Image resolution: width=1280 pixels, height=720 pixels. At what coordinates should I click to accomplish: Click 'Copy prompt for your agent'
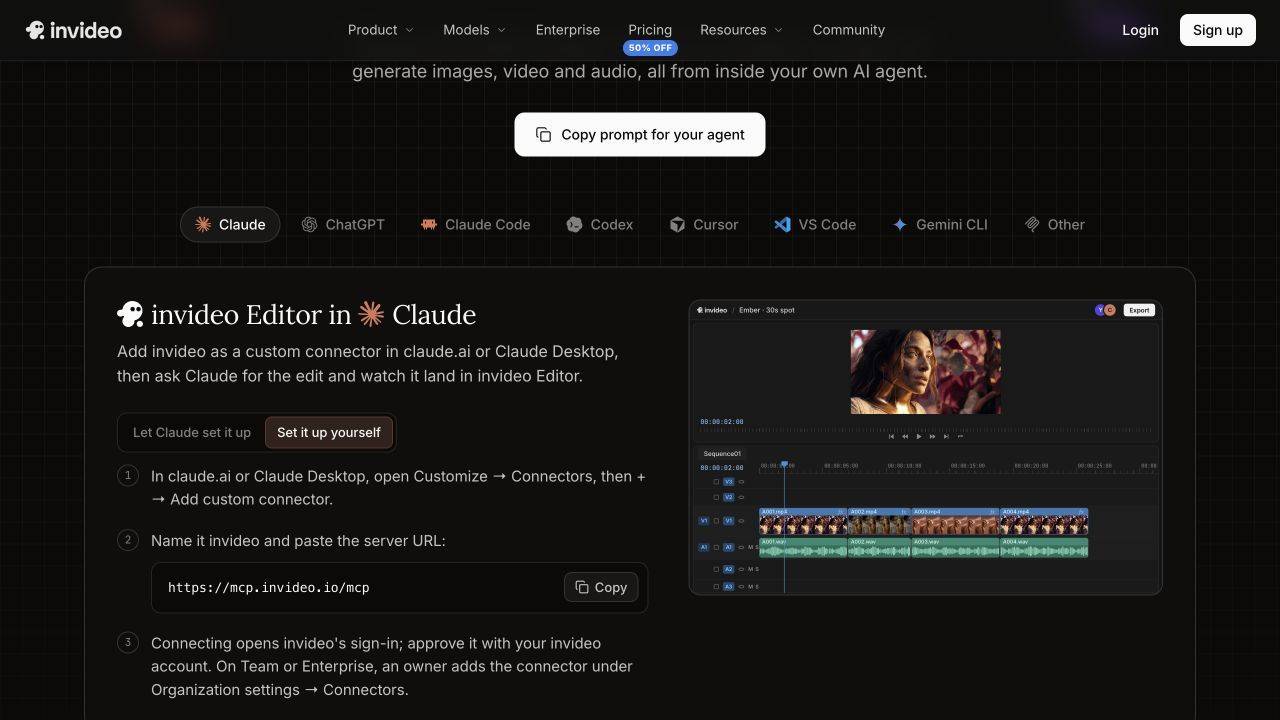640,134
